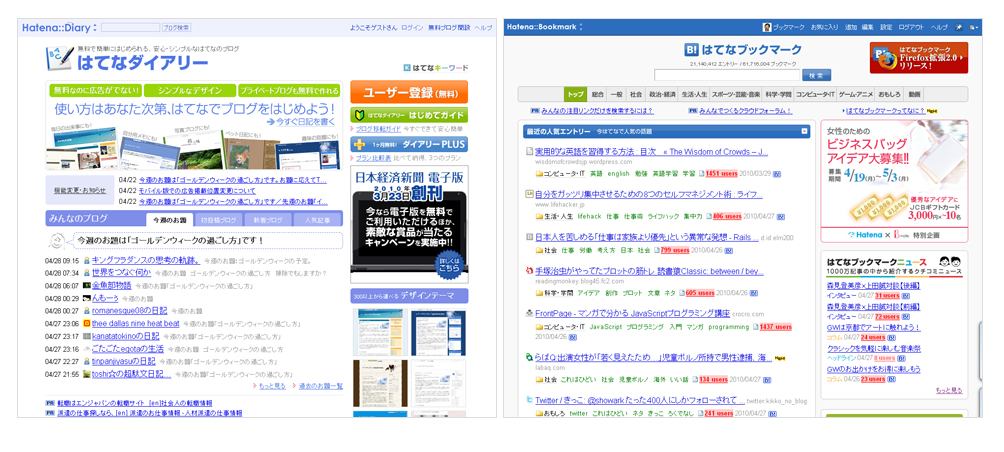Click the page icon before 1437 users
Screen dimensions: 1004x452
click(755, 327)
